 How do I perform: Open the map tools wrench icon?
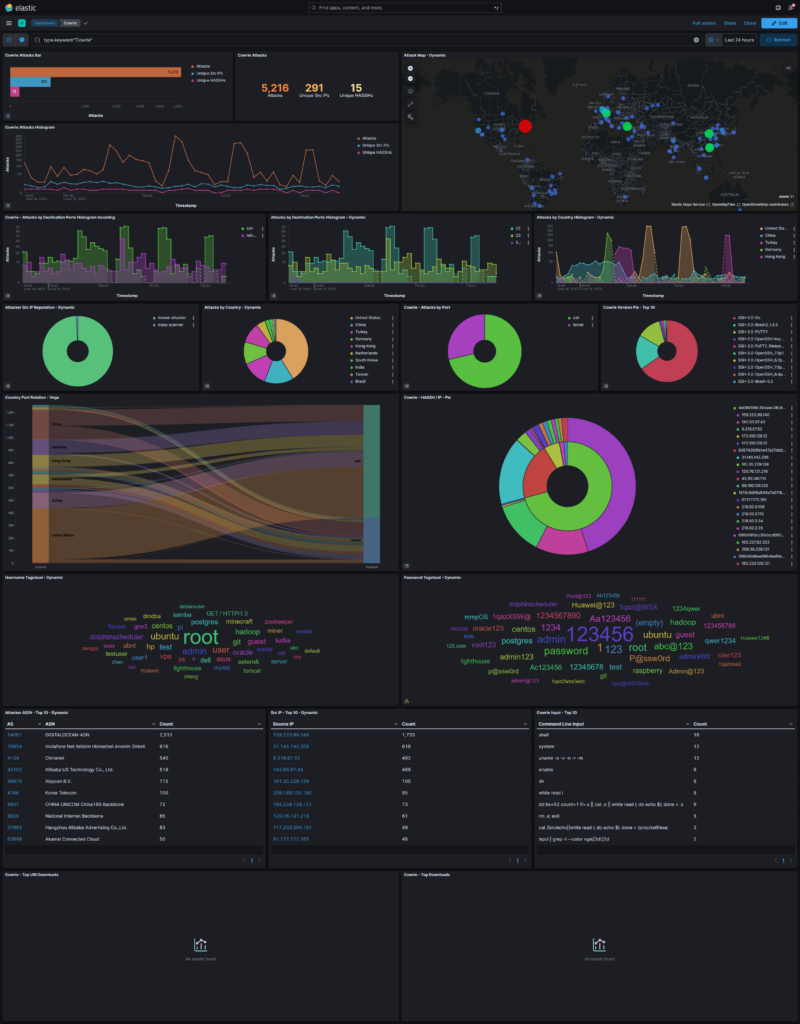click(x=410, y=117)
